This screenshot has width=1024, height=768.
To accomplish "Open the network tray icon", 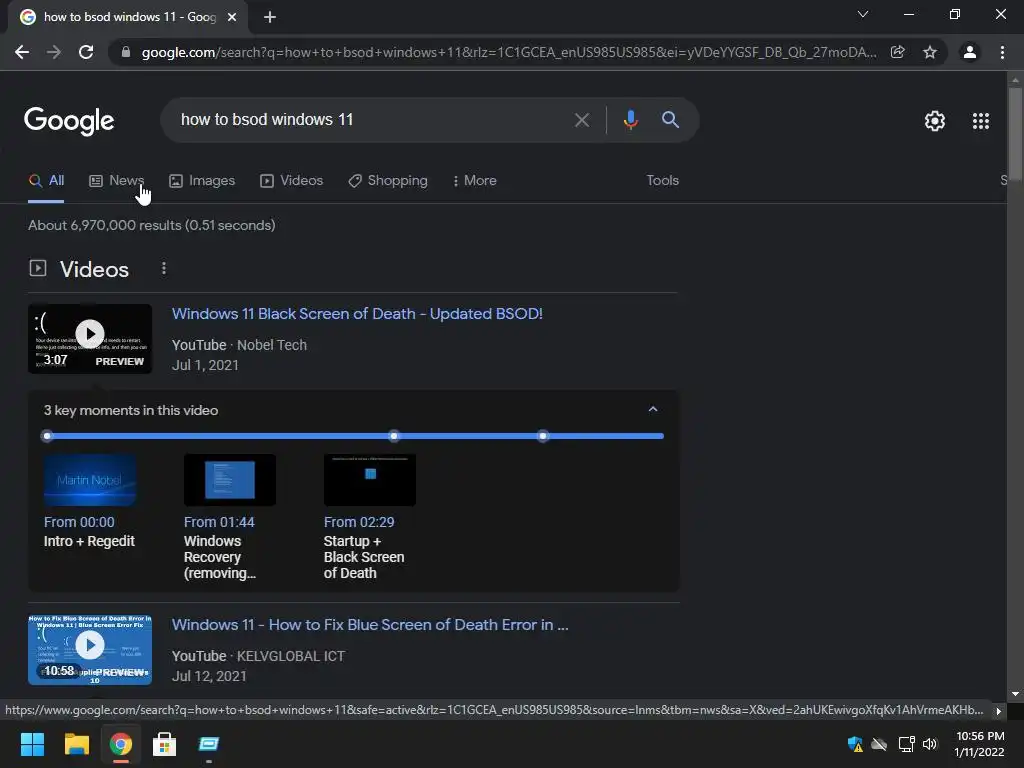I will (906, 744).
